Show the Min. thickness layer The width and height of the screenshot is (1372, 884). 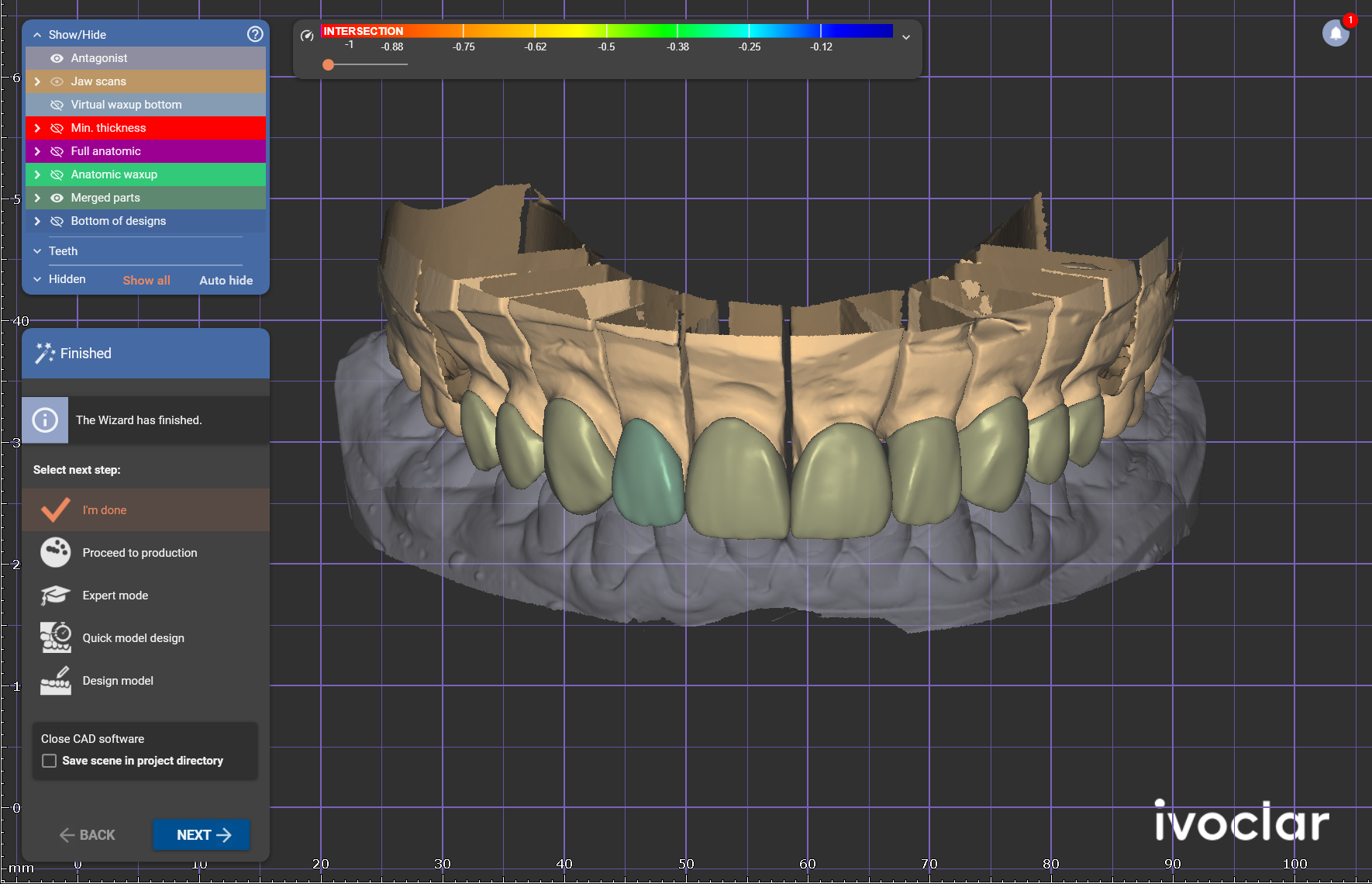point(57,128)
